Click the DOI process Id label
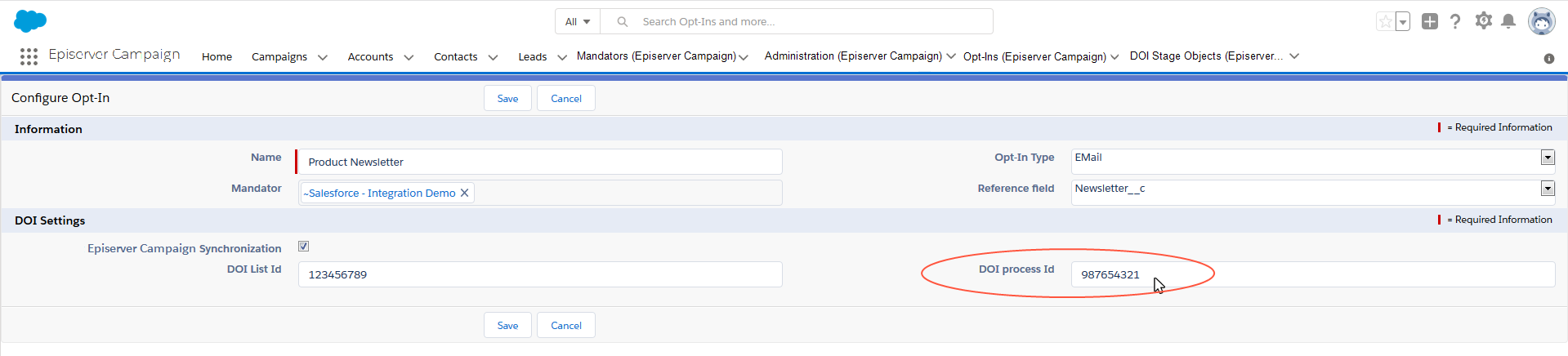This screenshot has width=1568, height=356. (1016, 269)
